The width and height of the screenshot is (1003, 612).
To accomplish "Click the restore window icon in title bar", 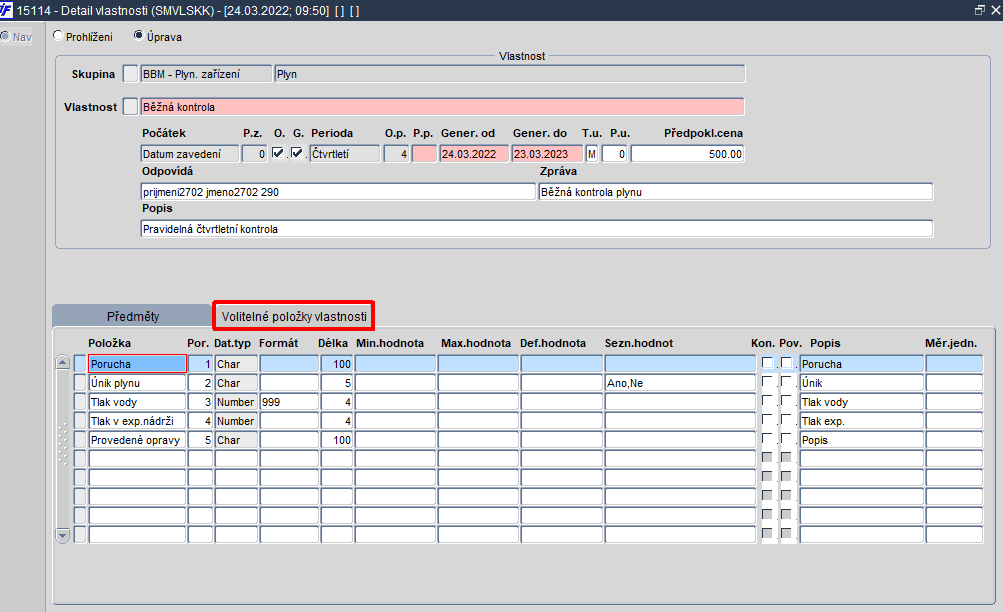I will (979, 10).
